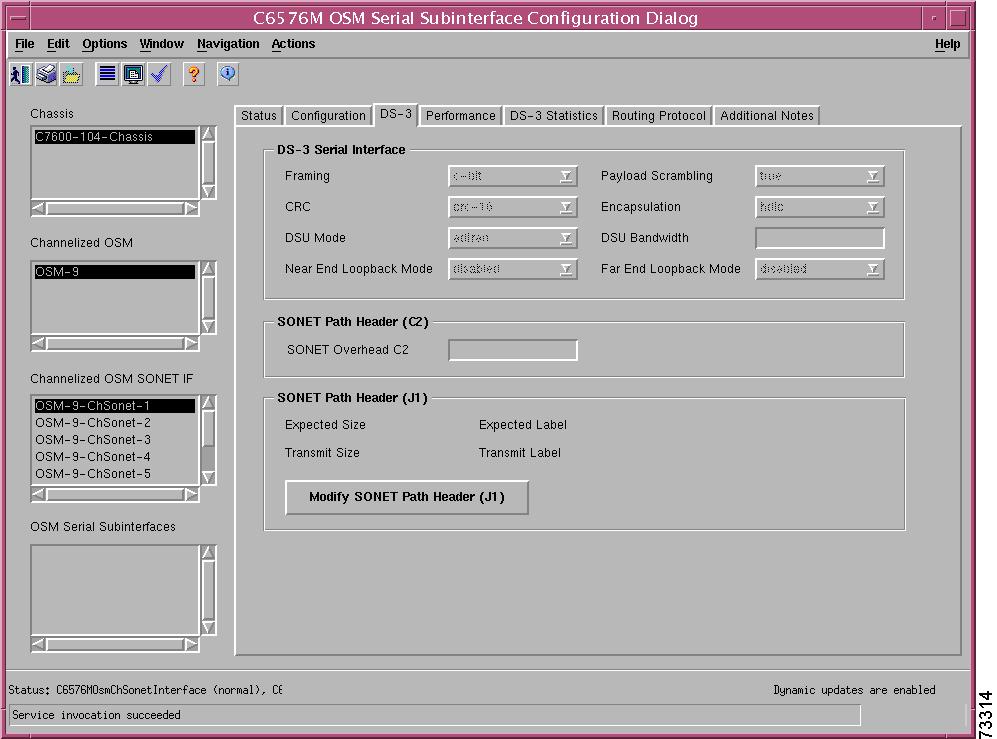The width and height of the screenshot is (997, 739).
Task: Open the Far End Loopback Mode dropdown
Action: pos(820,269)
